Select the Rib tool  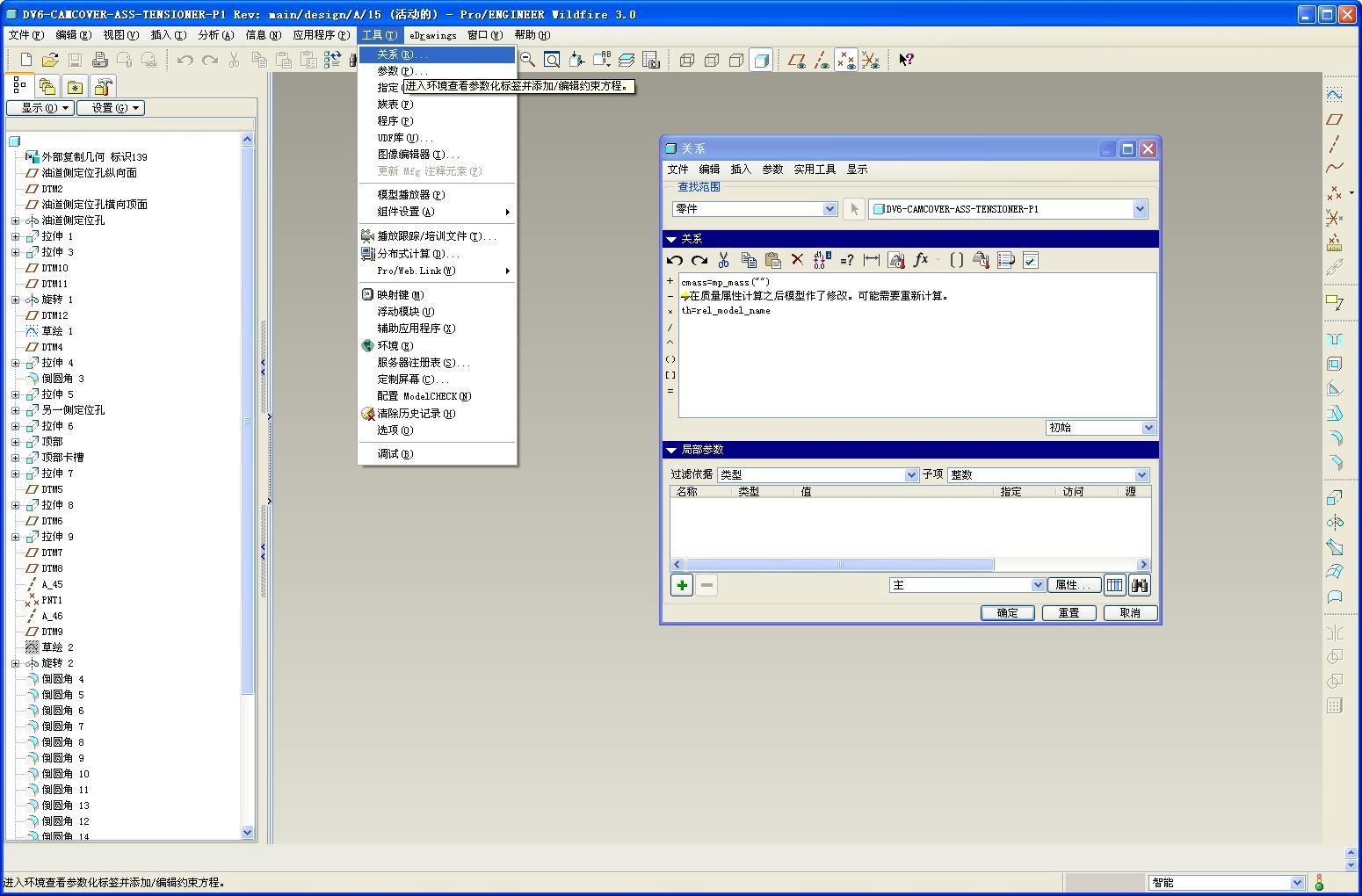click(x=1334, y=388)
